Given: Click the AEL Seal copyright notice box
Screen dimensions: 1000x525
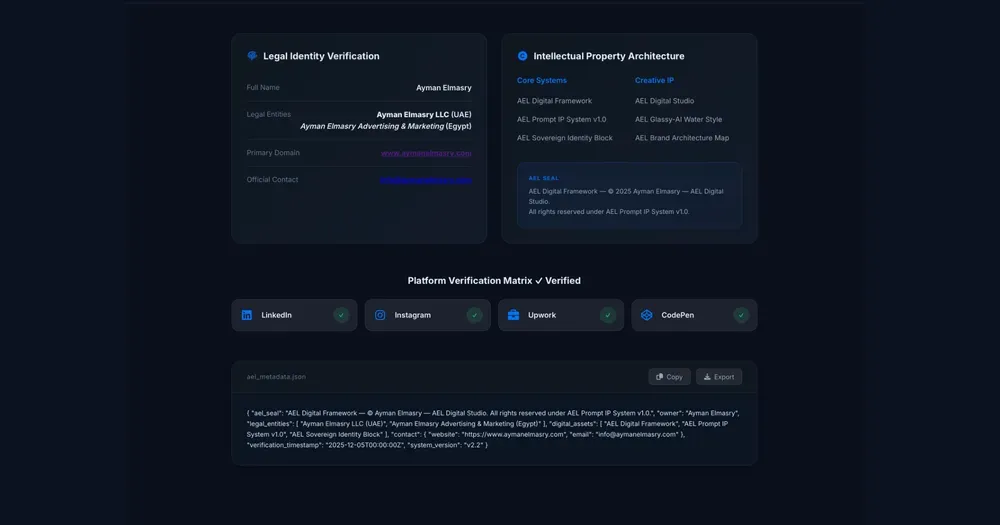Looking at the screenshot, I should click(629, 195).
